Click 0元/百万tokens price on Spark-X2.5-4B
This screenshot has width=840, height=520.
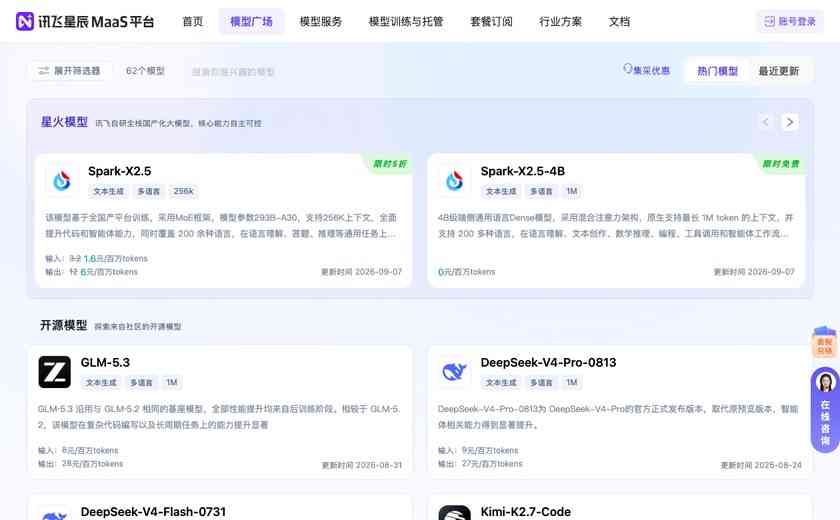point(467,272)
